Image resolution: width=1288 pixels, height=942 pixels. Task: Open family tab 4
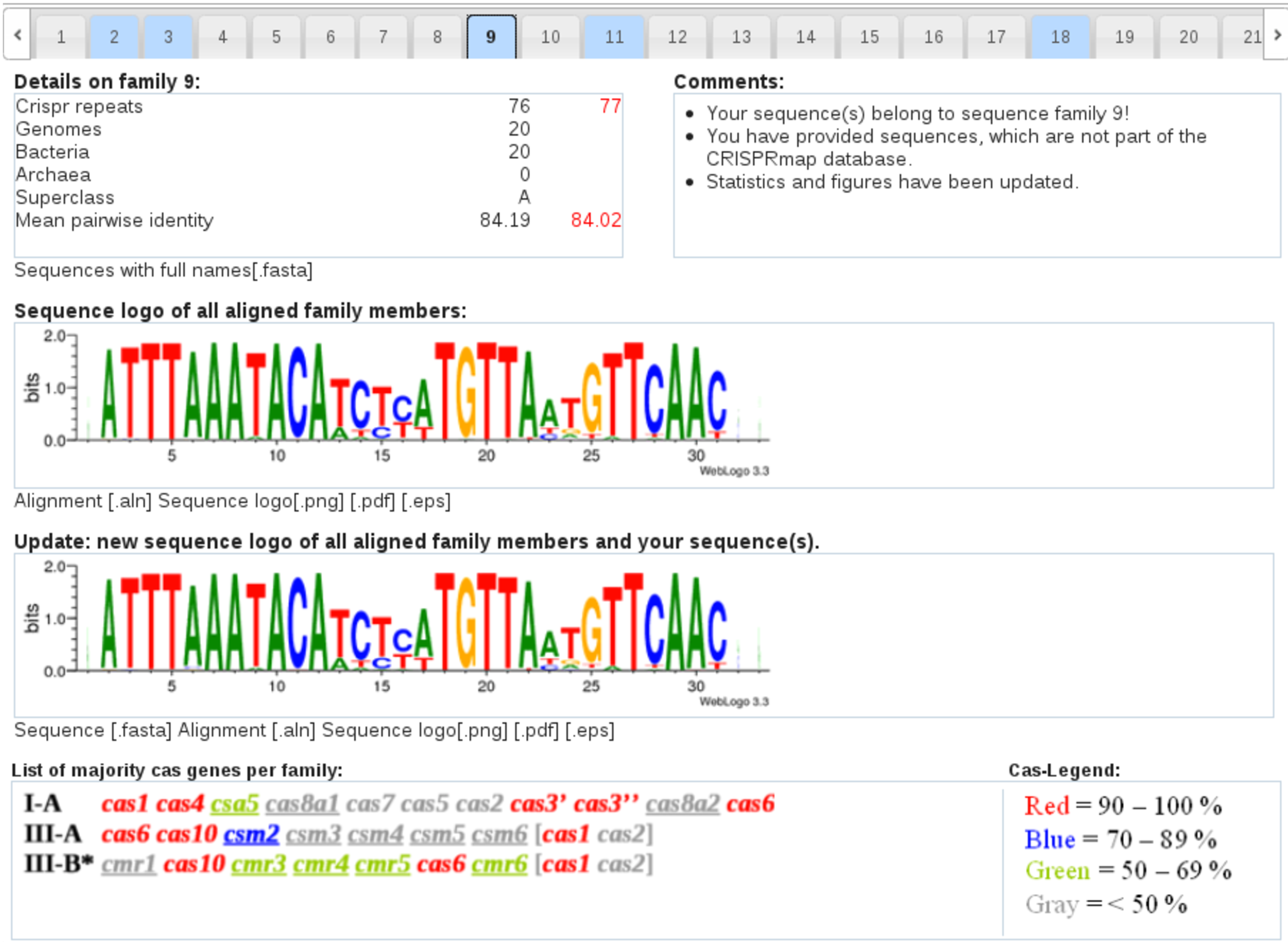click(222, 37)
